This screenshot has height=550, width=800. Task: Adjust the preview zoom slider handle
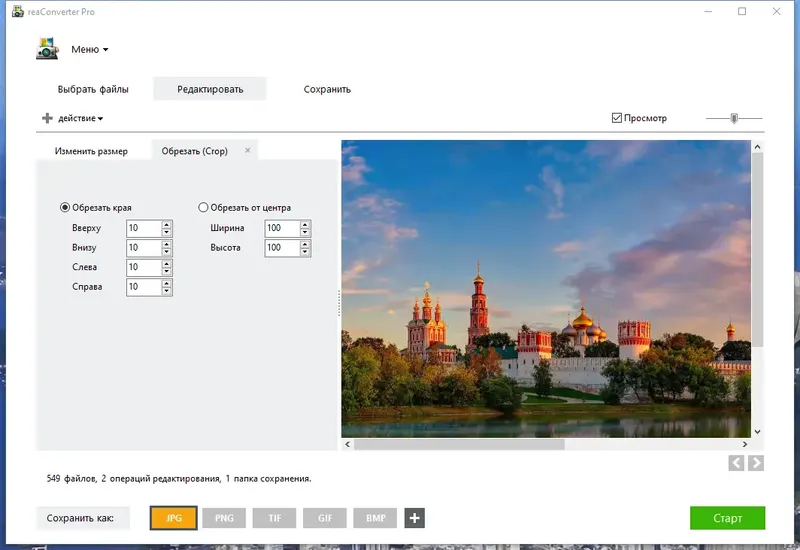[734, 118]
